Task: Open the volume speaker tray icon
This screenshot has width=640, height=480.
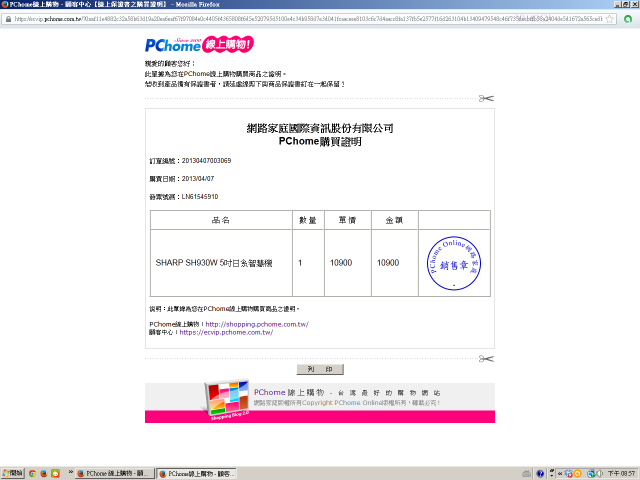Action: [600, 473]
